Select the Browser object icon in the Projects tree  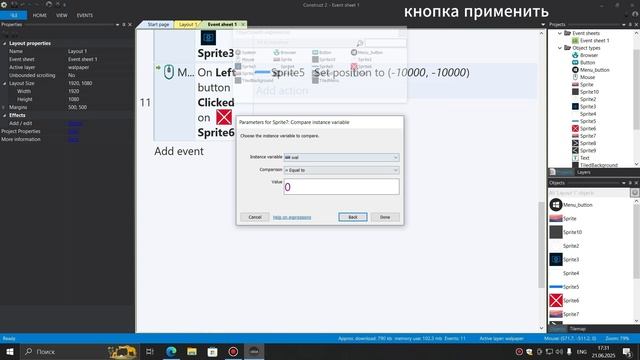pos(575,55)
